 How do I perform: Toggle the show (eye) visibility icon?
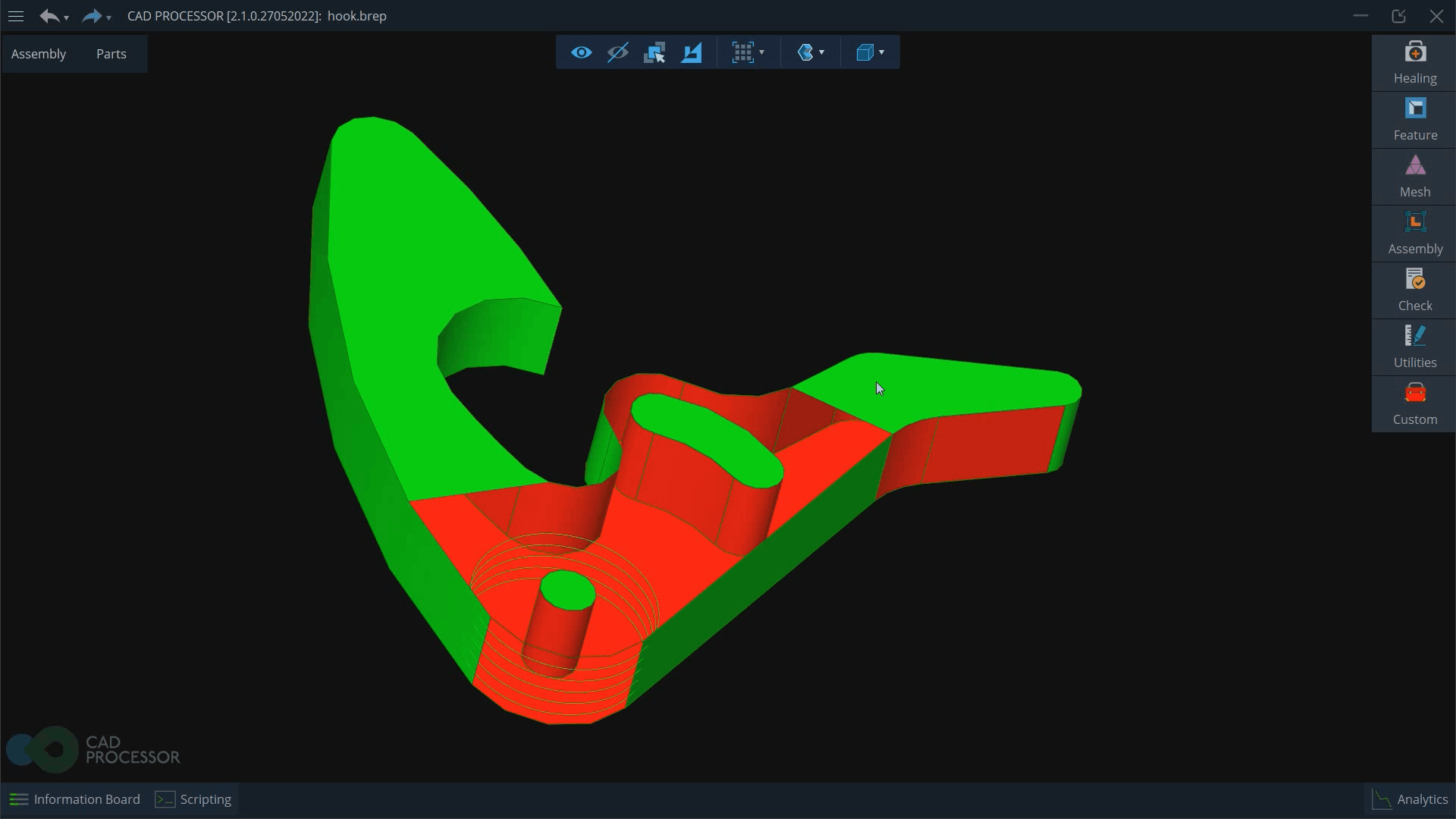coord(582,52)
